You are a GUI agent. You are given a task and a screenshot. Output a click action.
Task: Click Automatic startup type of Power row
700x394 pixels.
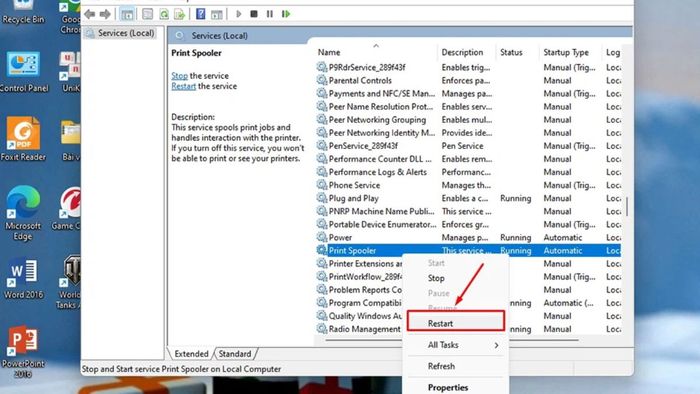[x=562, y=237]
